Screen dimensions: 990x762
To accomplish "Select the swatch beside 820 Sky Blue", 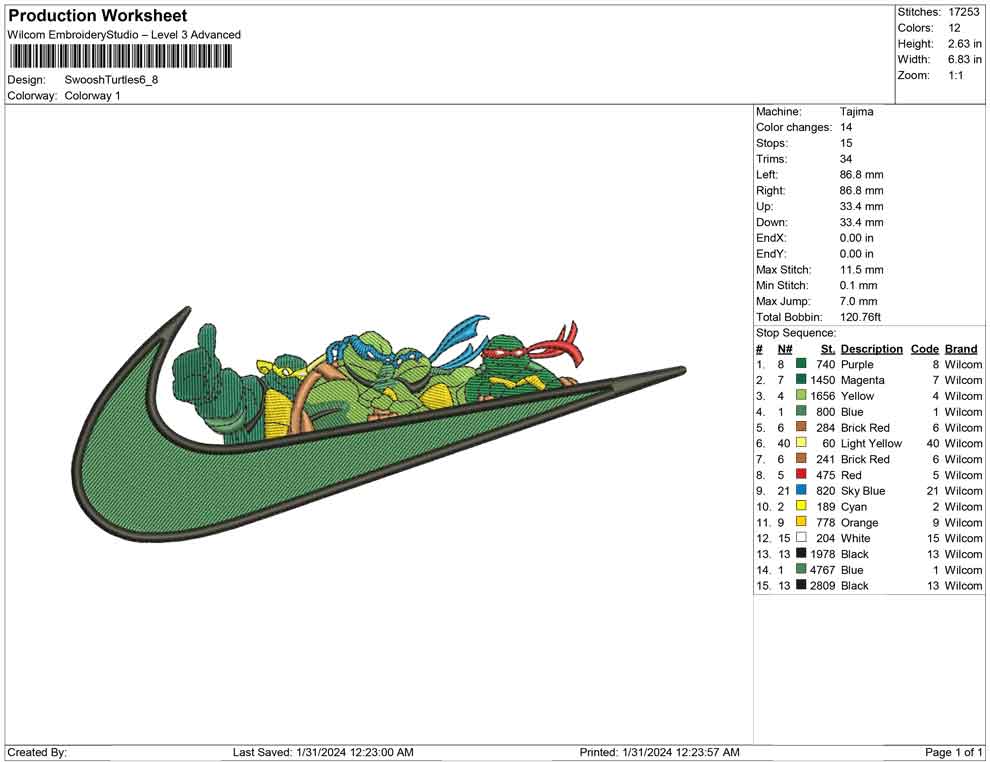I will click(x=801, y=490).
